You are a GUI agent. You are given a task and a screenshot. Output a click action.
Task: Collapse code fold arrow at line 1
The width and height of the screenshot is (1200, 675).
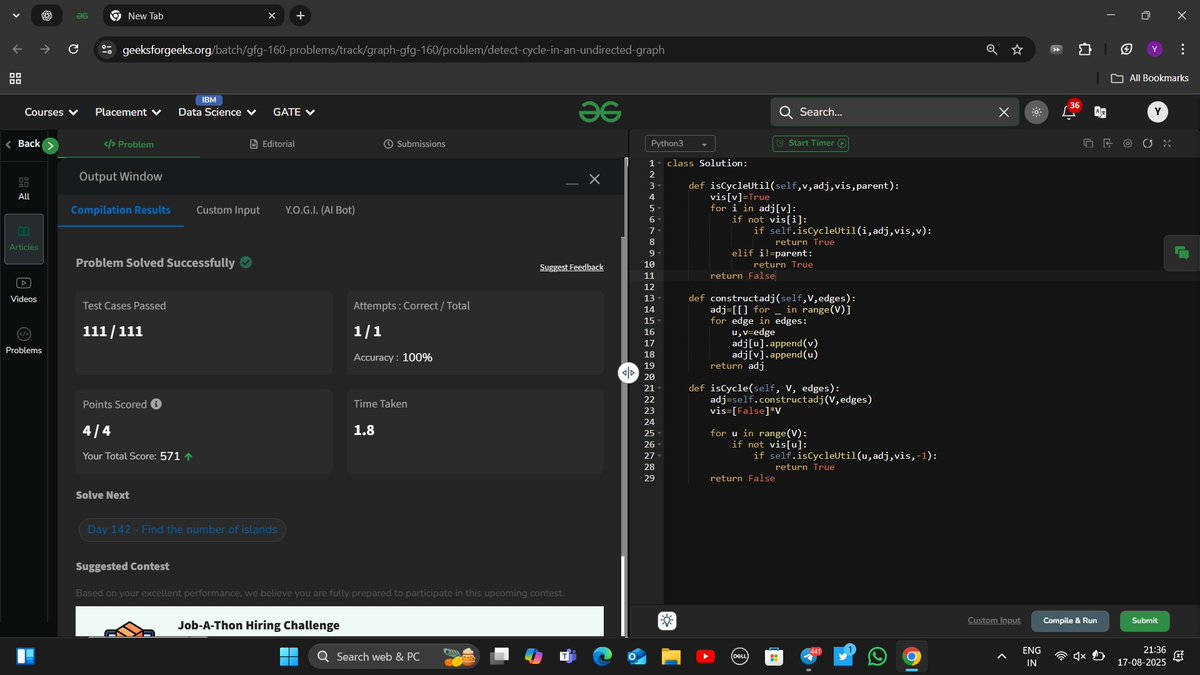(660, 163)
